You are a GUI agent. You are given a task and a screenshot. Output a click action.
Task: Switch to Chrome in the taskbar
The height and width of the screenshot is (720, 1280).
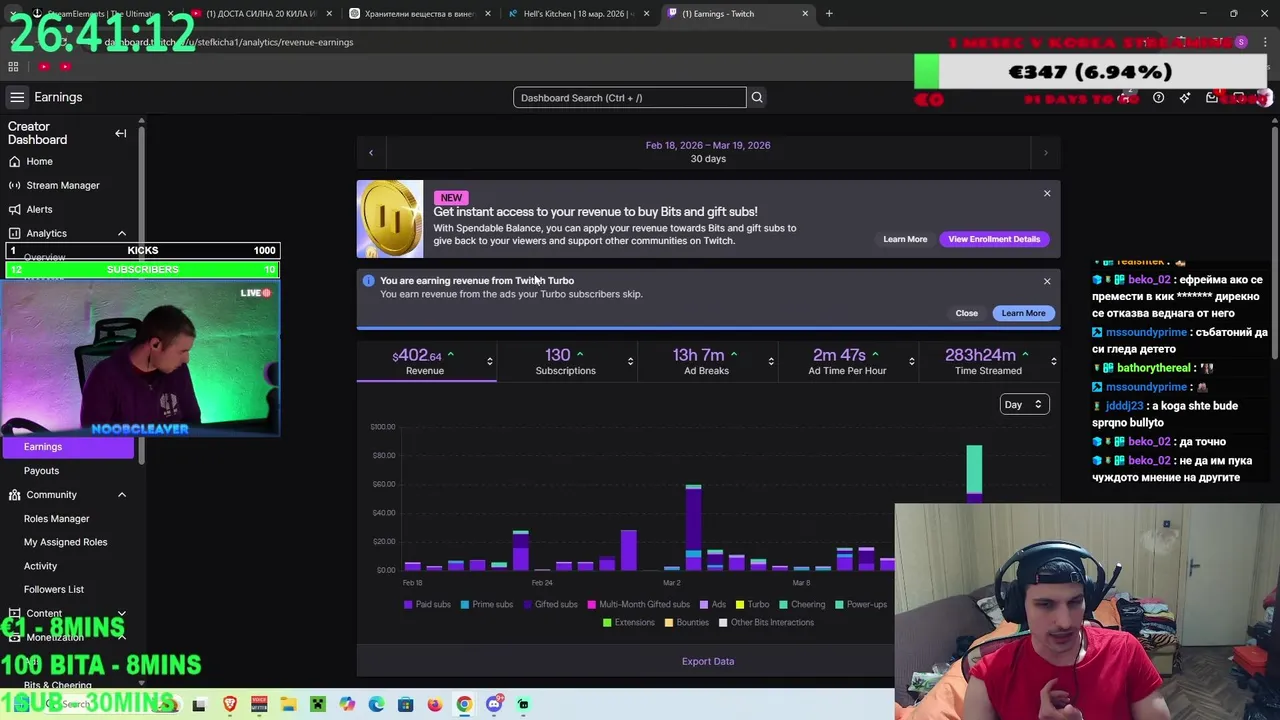[x=464, y=704]
